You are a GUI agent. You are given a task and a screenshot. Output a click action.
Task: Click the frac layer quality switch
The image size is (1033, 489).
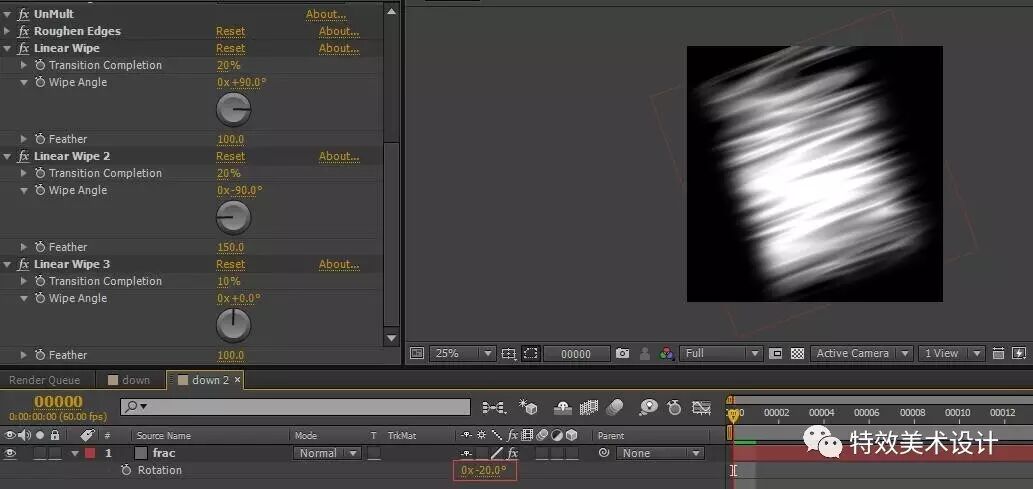tap(496, 453)
